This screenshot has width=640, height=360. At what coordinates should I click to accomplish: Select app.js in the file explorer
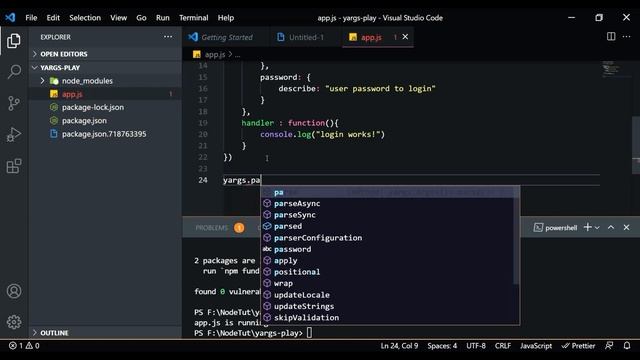(105, 94)
